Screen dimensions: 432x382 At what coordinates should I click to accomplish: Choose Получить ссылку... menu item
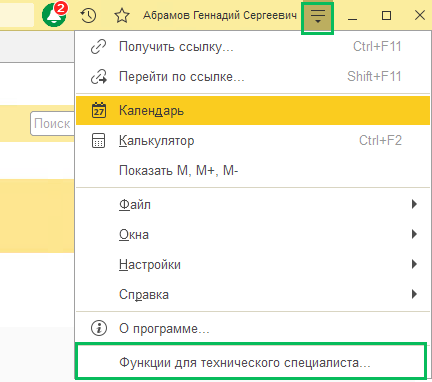253,47
